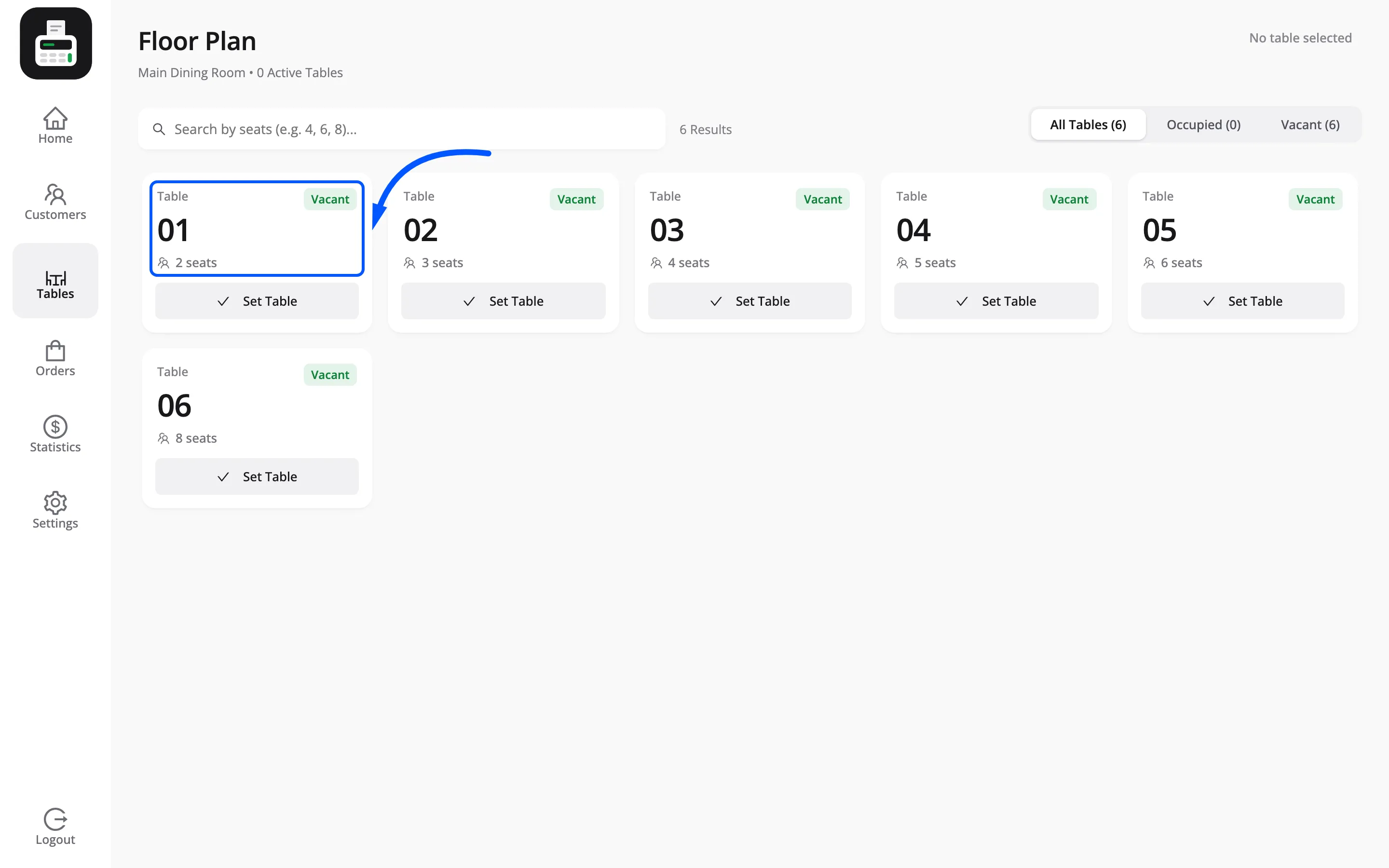
Task: Click the search magnifier icon
Action: tap(159, 129)
